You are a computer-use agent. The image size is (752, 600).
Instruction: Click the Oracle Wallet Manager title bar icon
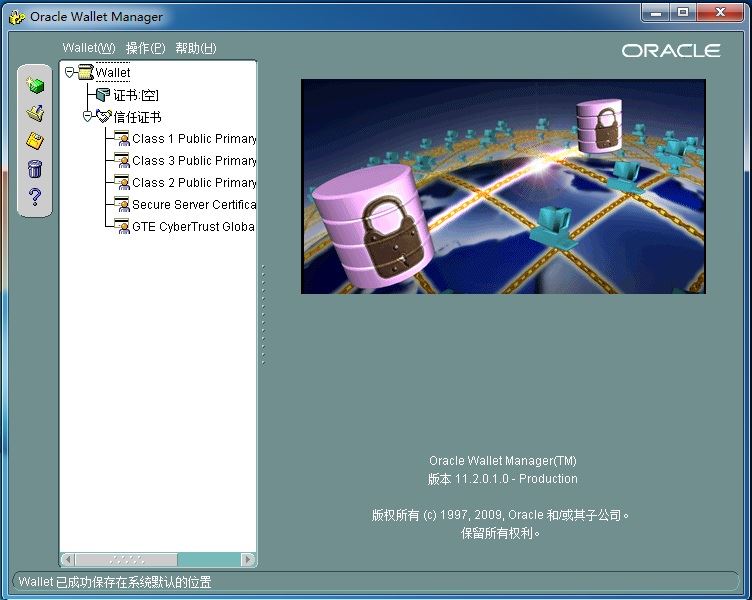[x=17, y=17]
